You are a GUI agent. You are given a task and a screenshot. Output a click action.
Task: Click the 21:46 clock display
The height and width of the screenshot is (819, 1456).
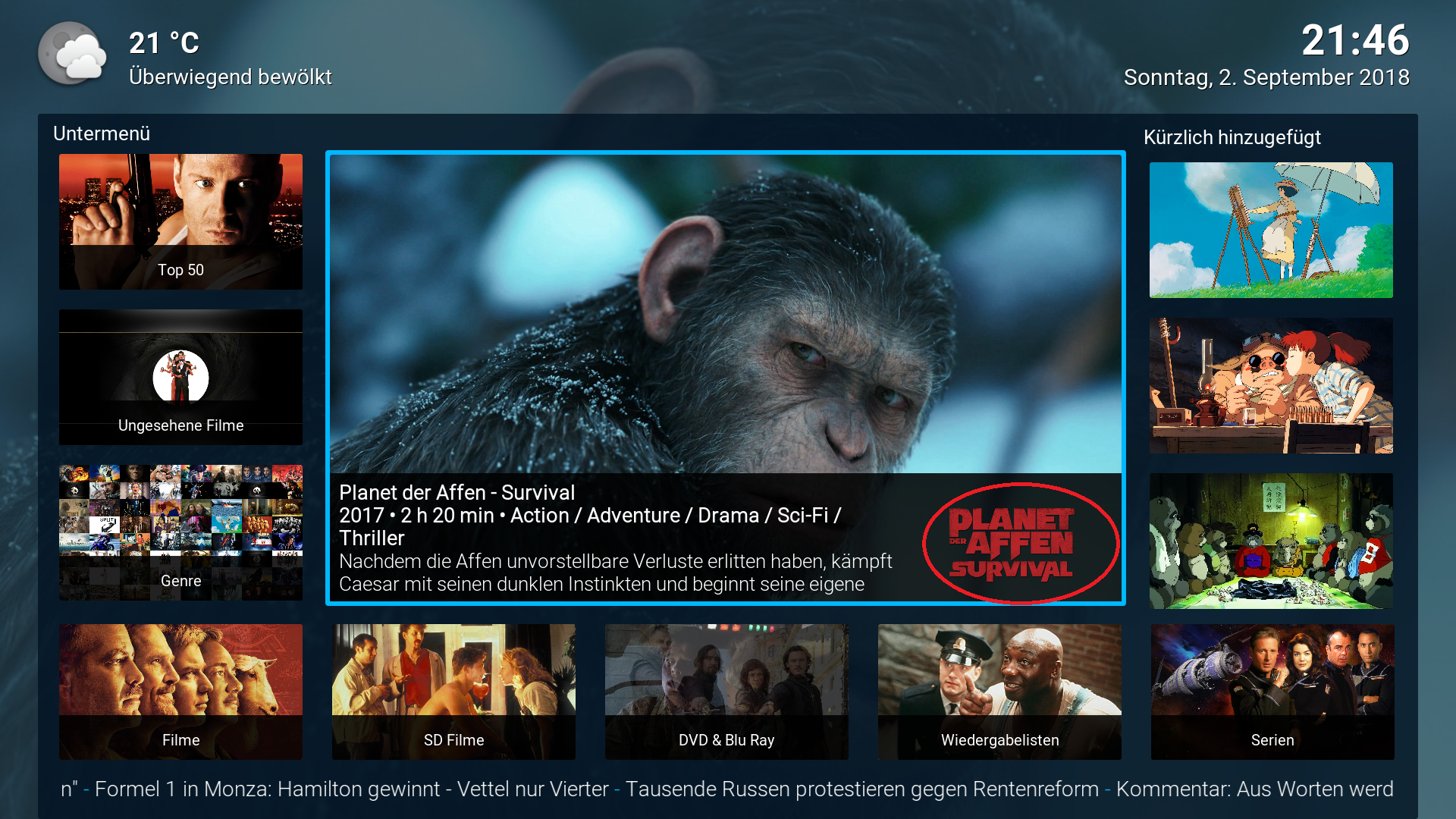[x=1356, y=40]
